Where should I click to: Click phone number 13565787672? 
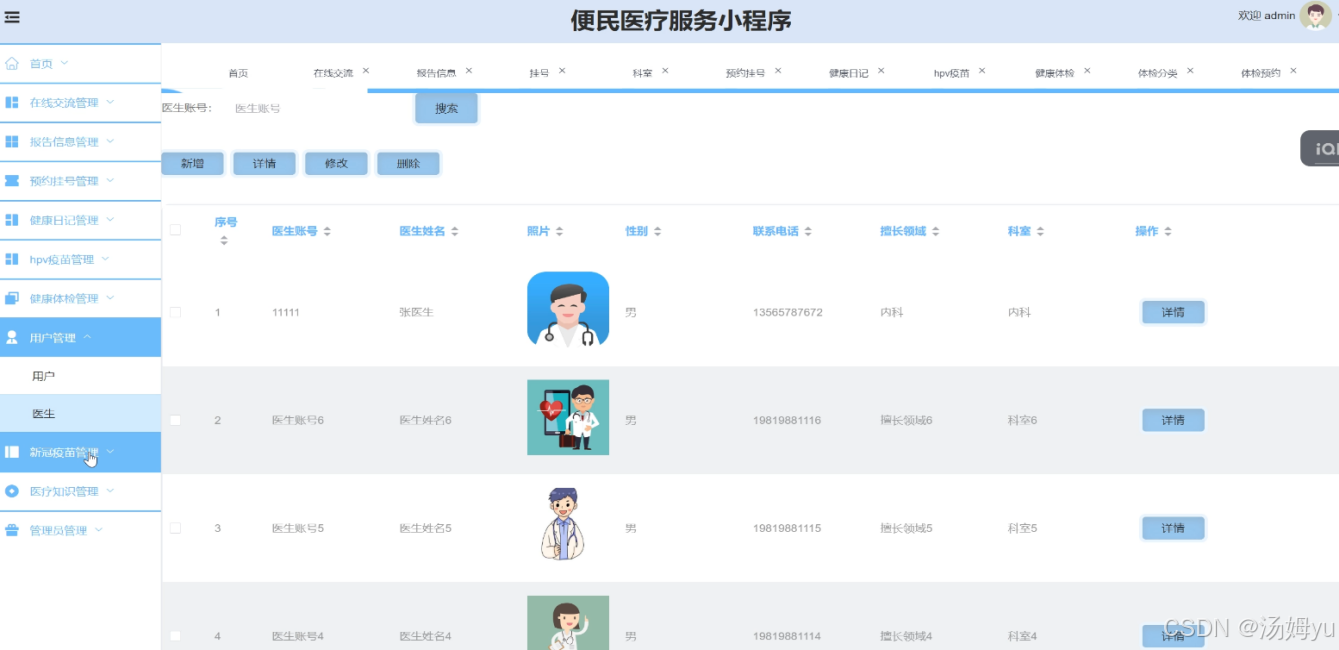pos(788,312)
